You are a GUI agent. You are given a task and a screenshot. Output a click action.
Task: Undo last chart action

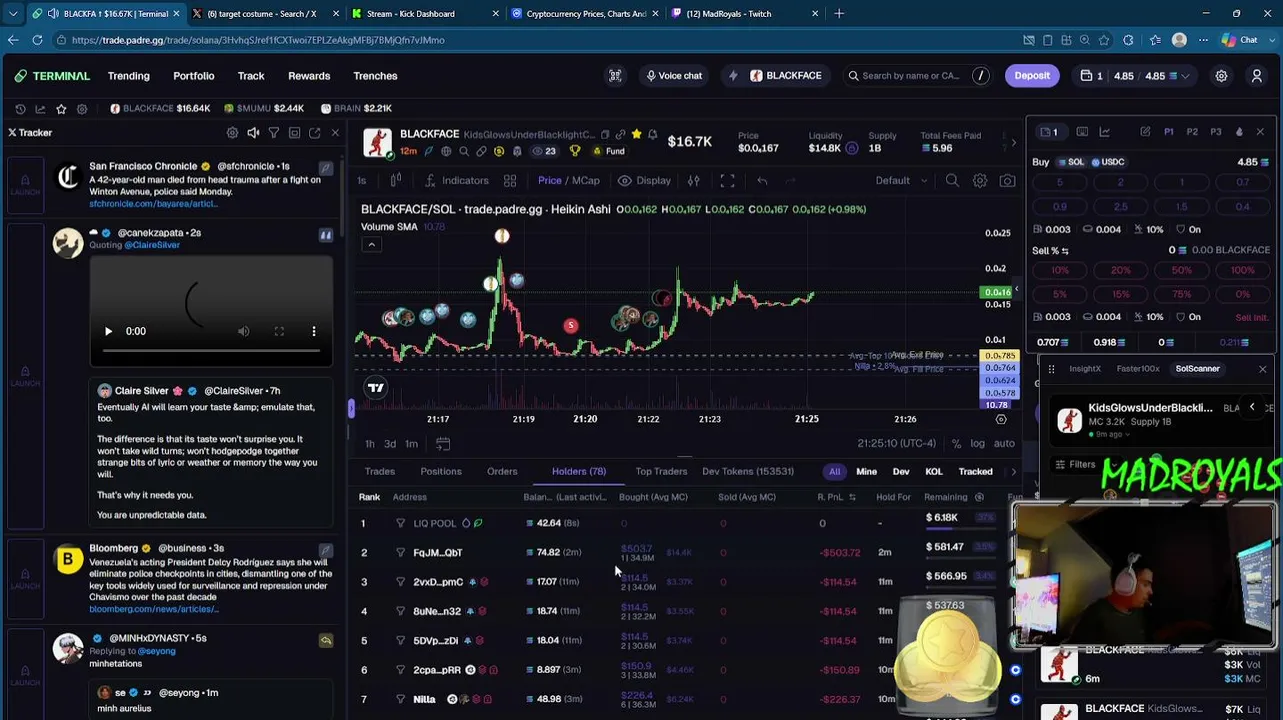click(762, 181)
